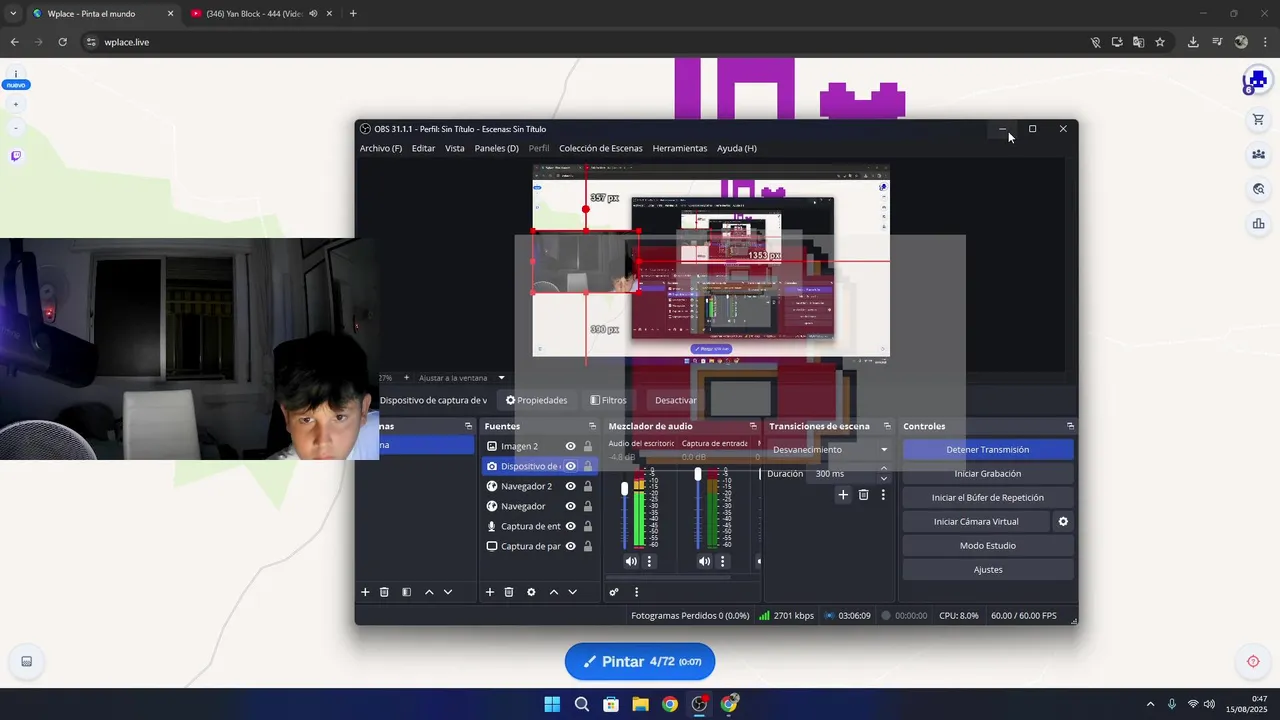Pop out the Mezclador de audio dock
The height and width of the screenshot is (720, 1280).
753,426
